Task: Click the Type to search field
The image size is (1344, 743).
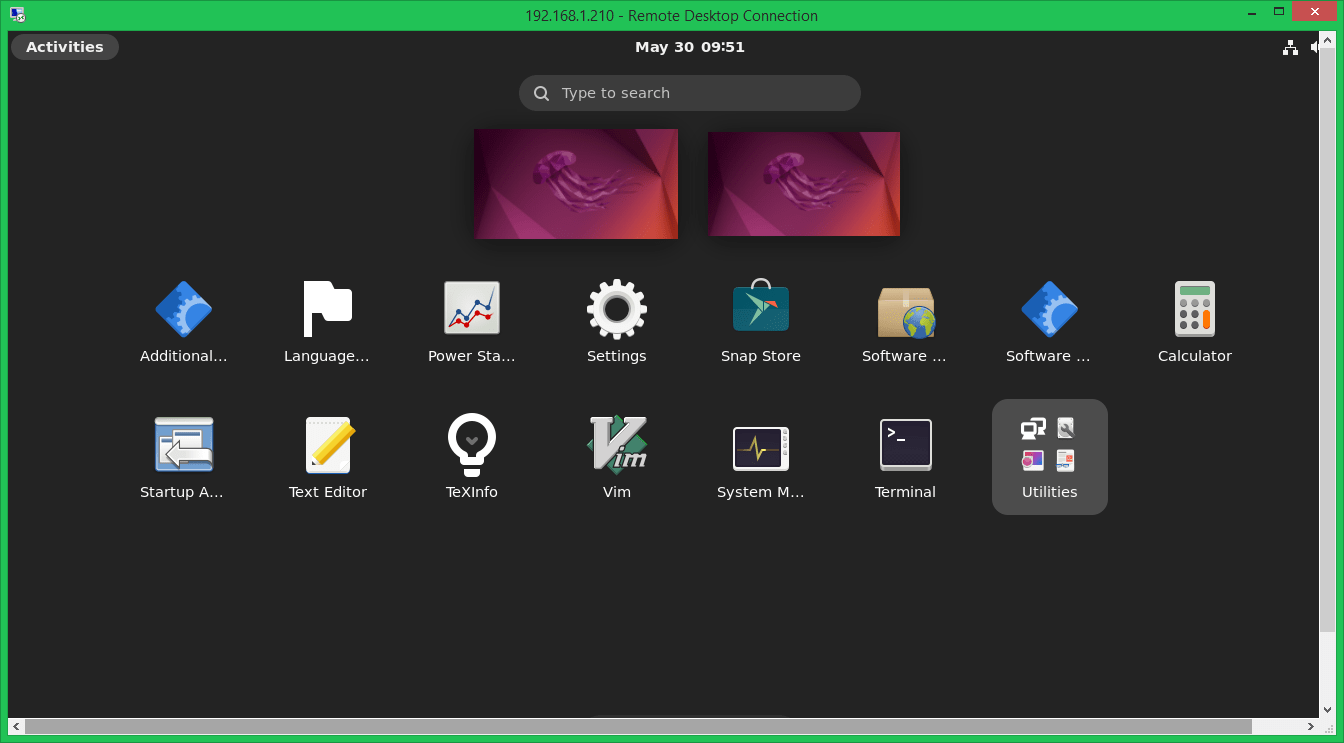Action: (x=689, y=92)
